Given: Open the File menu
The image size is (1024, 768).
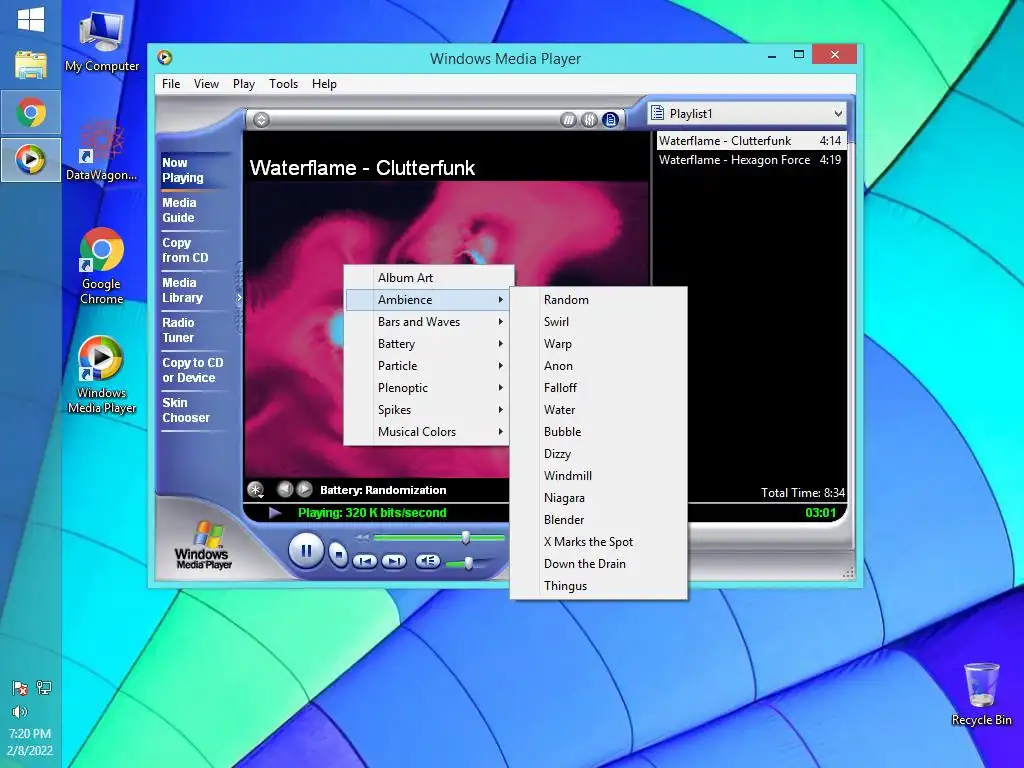Looking at the screenshot, I should pyautogui.click(x=171, y=84).
